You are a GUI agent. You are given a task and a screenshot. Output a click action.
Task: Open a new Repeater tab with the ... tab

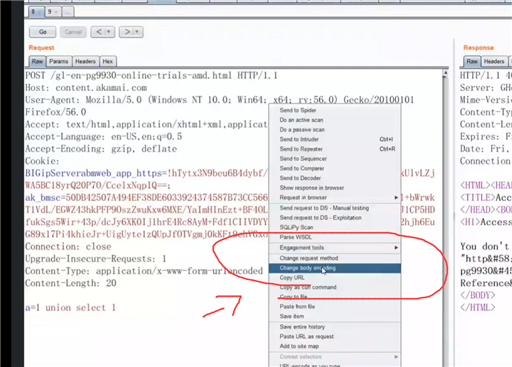[68, 12]
